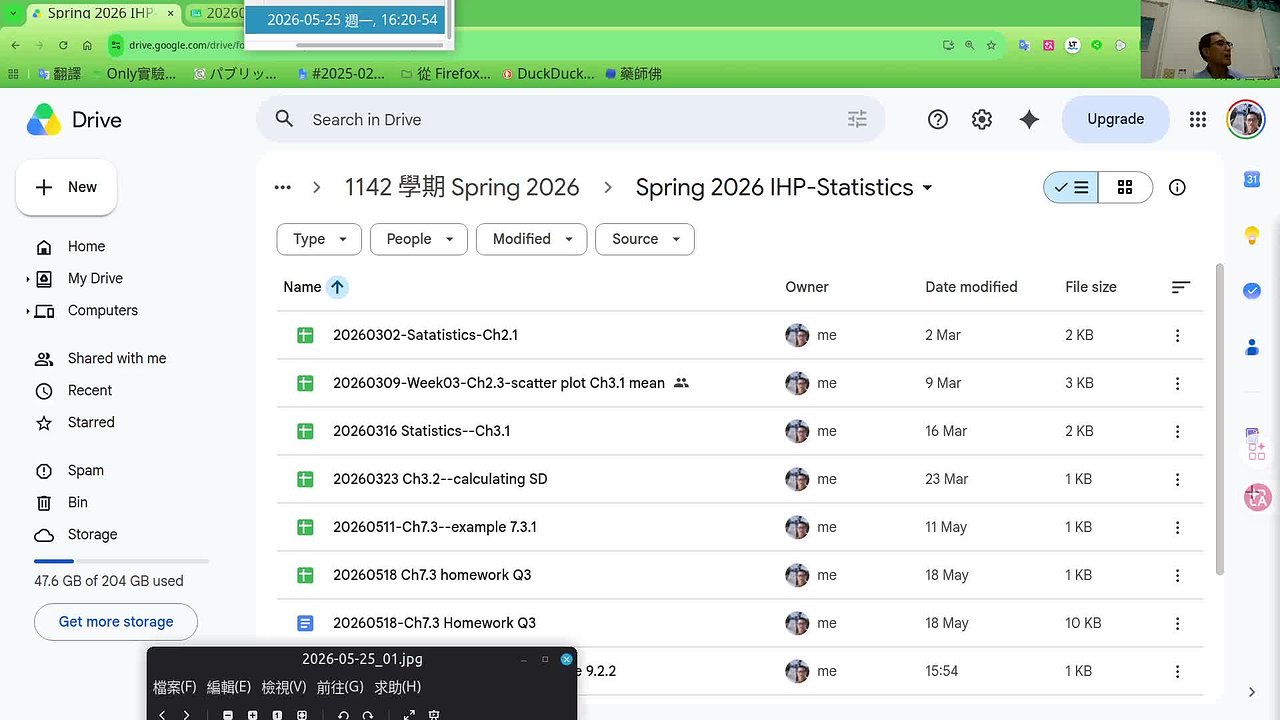Screen dimensions: 1280x720
Task: Expand the Type filter dropdown
Action: [x=319, y=239]
